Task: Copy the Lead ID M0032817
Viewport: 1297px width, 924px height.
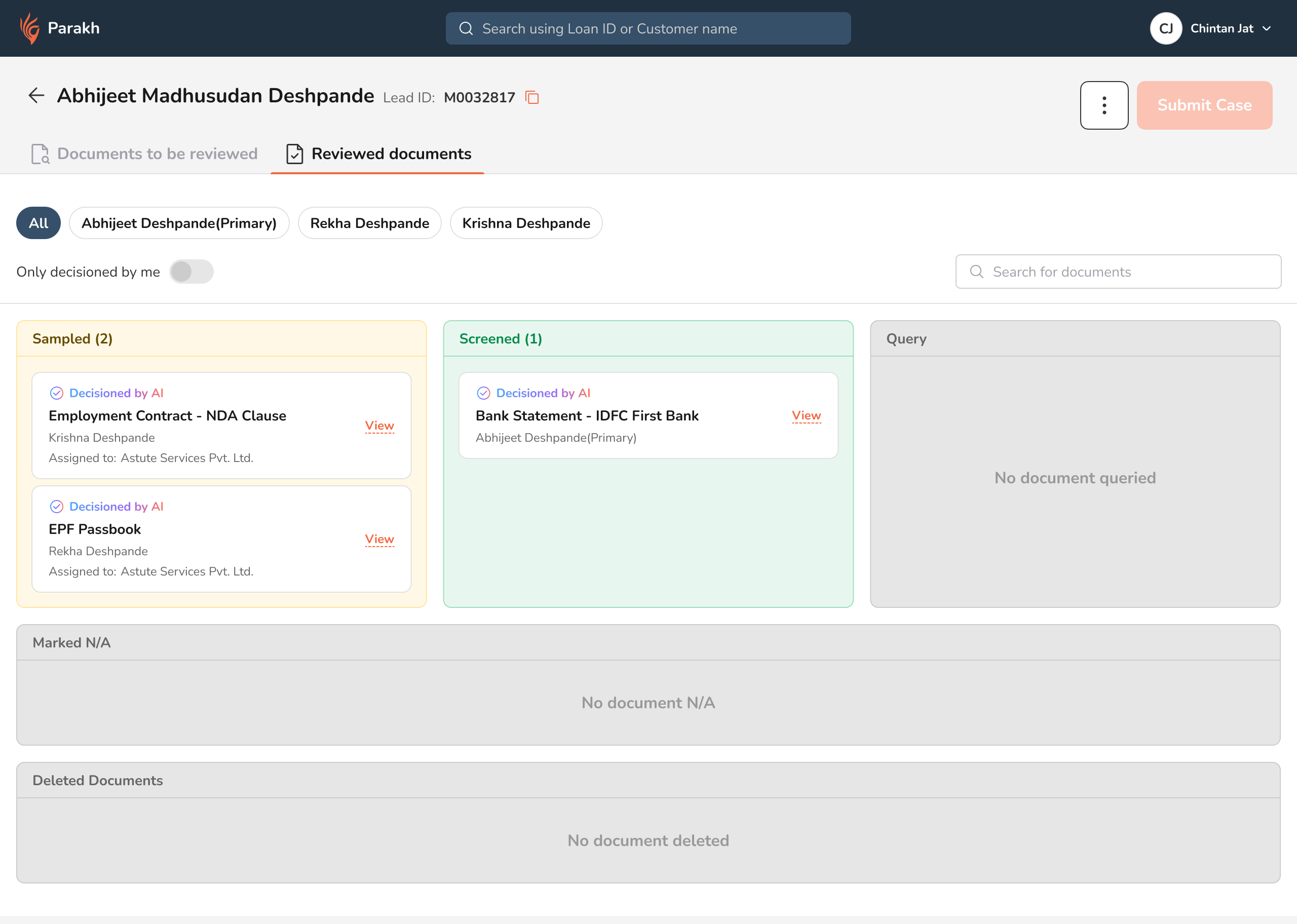Action: coord(532,97)
